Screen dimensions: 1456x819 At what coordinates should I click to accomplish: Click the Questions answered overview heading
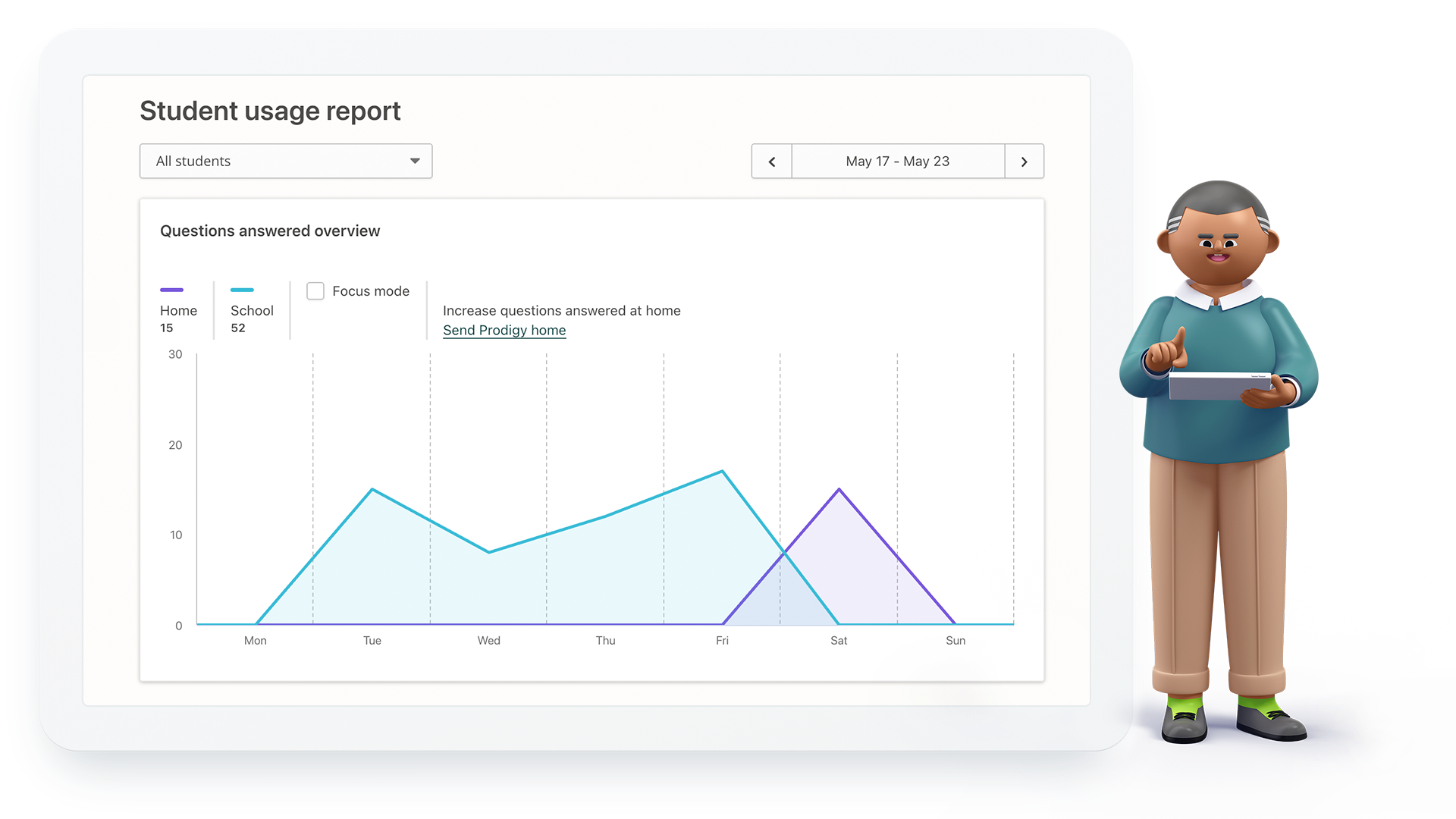click(270, 231)
